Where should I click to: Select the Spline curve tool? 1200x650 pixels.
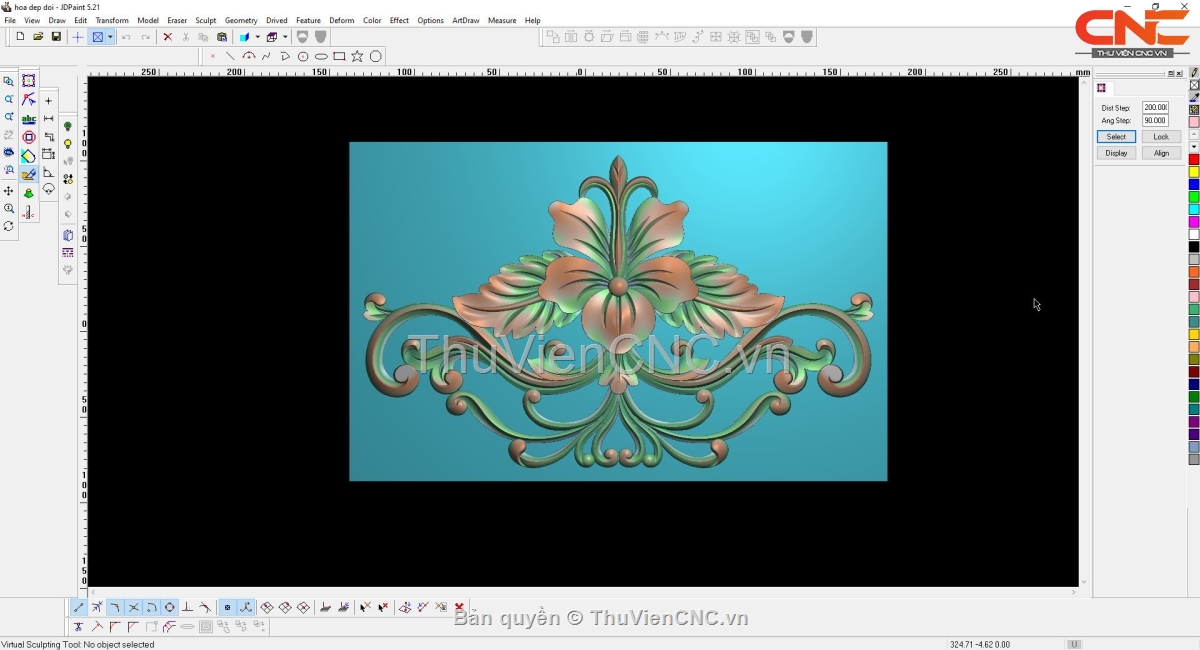pyautogui.click(x=266, y=56)
